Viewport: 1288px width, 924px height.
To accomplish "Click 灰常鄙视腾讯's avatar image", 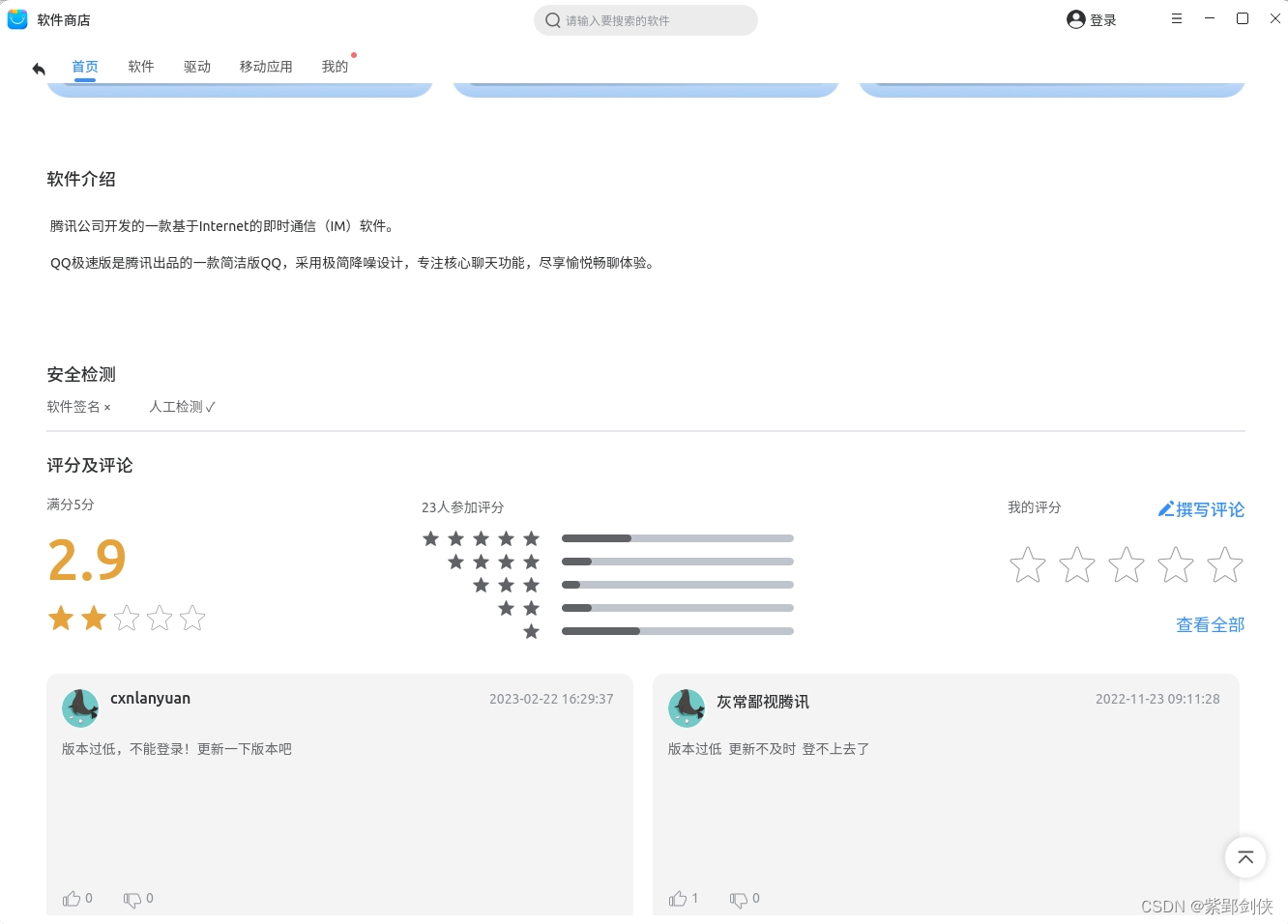I will coord(687,708).
